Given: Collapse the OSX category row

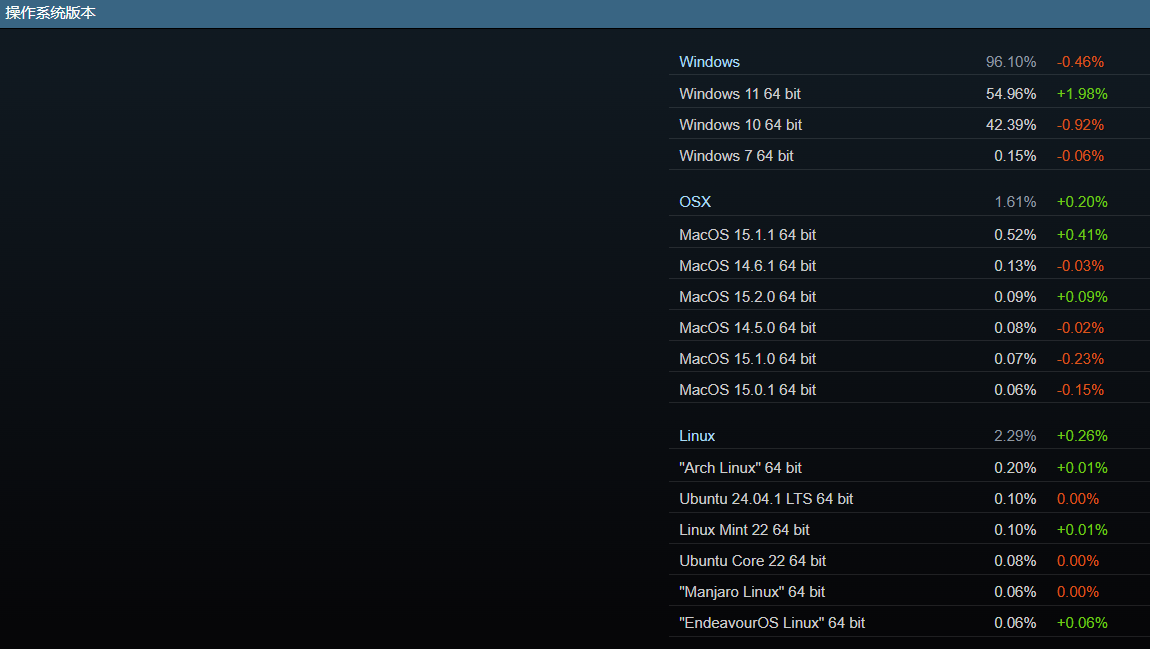Looking at the screenshot, I should [909, 202].
